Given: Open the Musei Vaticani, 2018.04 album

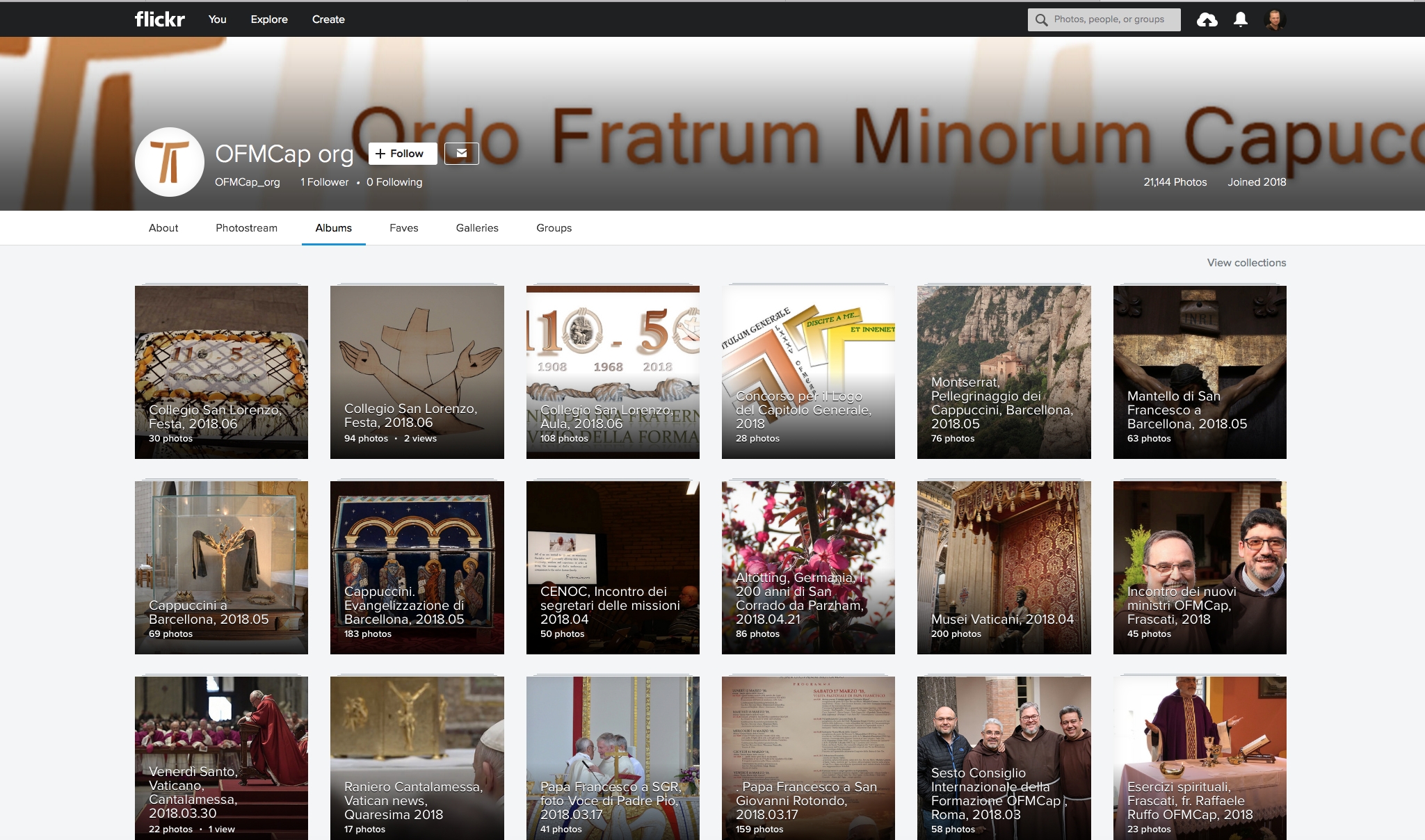Looking at the screenshot, I should pos(1004,567).
